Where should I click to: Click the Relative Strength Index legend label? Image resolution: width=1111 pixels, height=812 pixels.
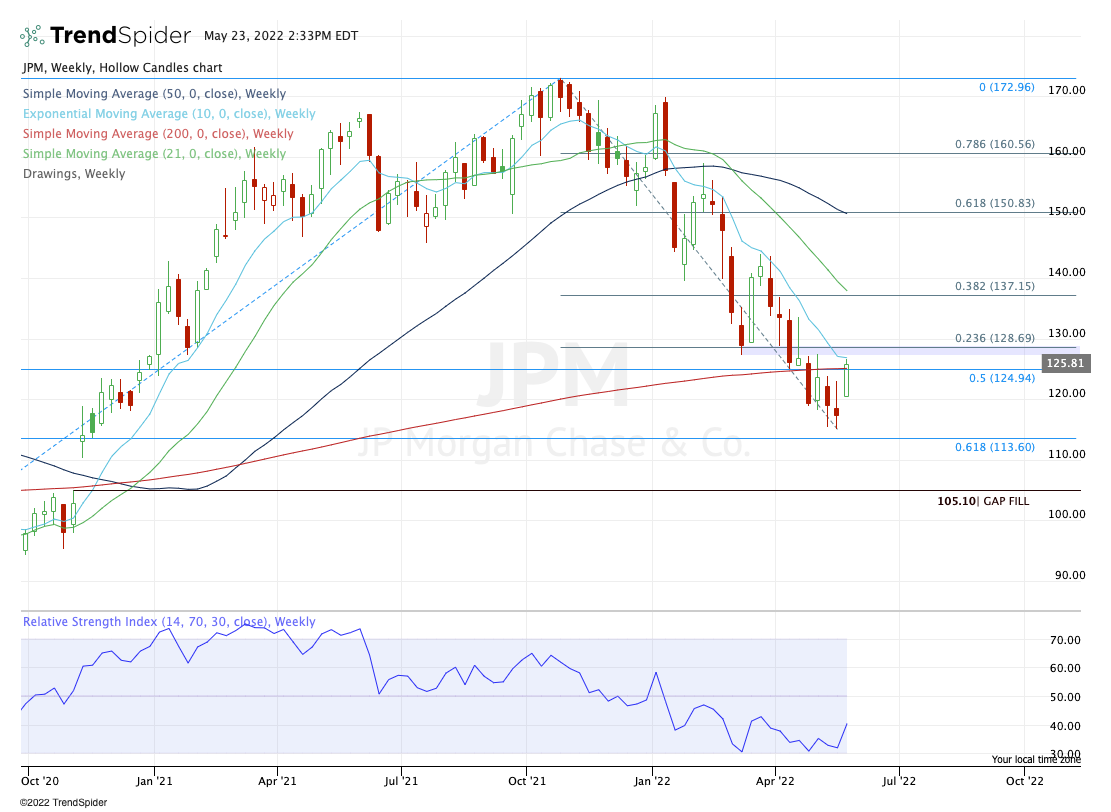(169, 621)
